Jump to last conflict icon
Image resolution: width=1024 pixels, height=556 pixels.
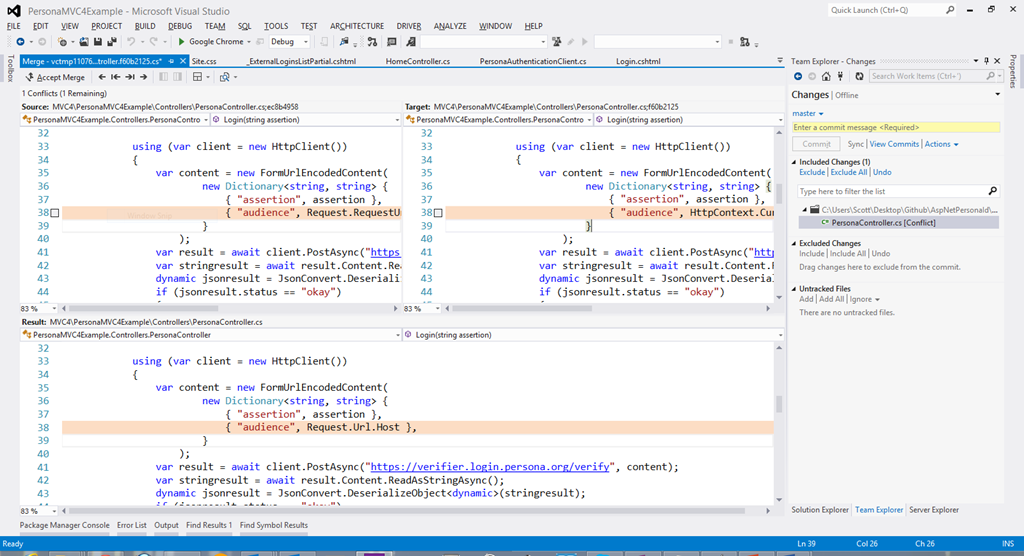click(129, 77)
